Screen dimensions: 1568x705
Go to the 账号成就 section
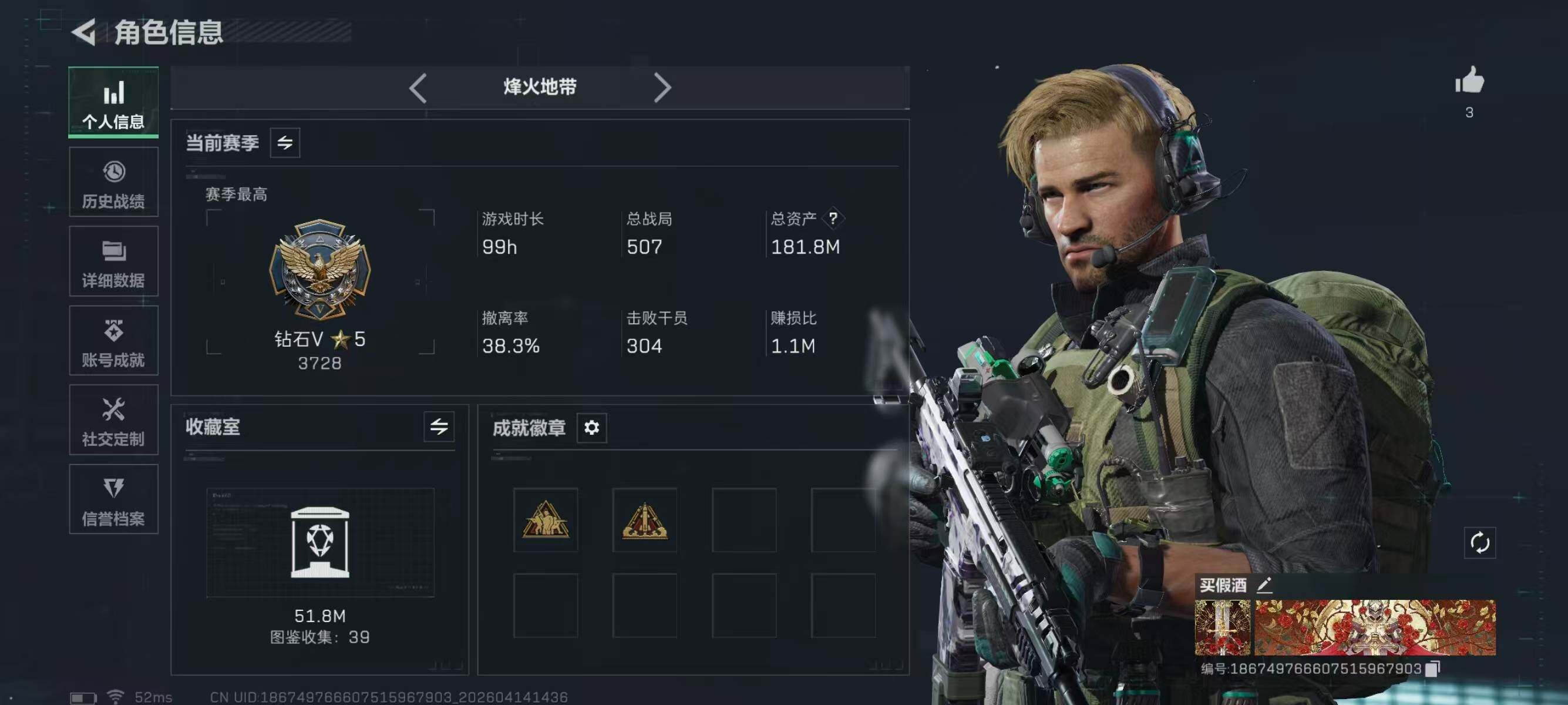tap(113, 340)
